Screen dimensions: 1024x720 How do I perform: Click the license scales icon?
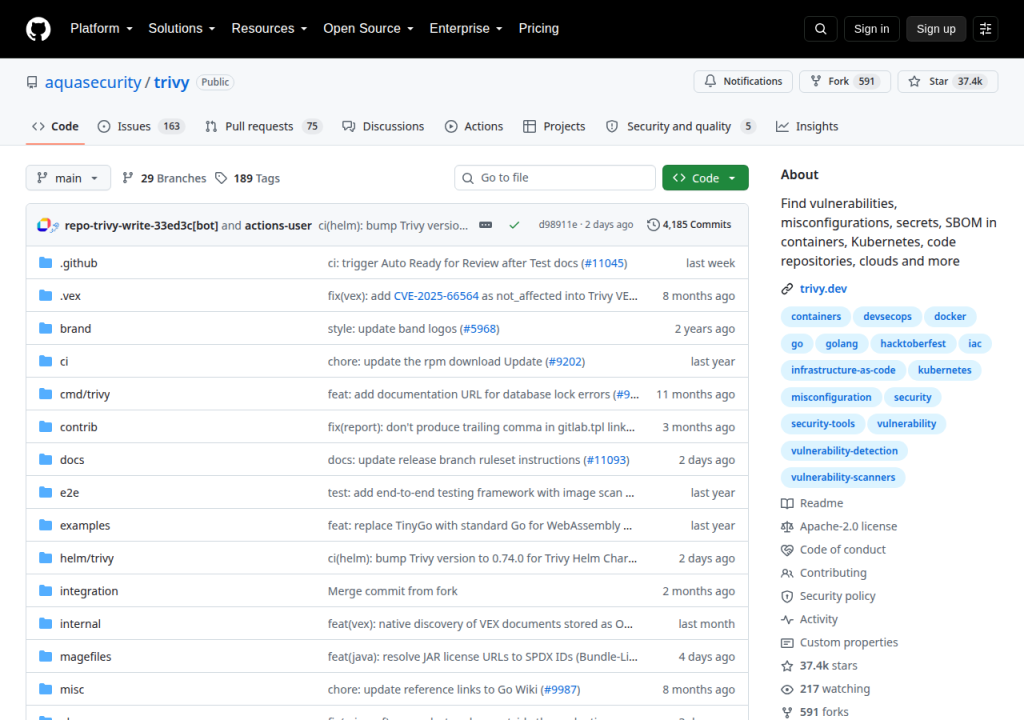click(787, 527)
